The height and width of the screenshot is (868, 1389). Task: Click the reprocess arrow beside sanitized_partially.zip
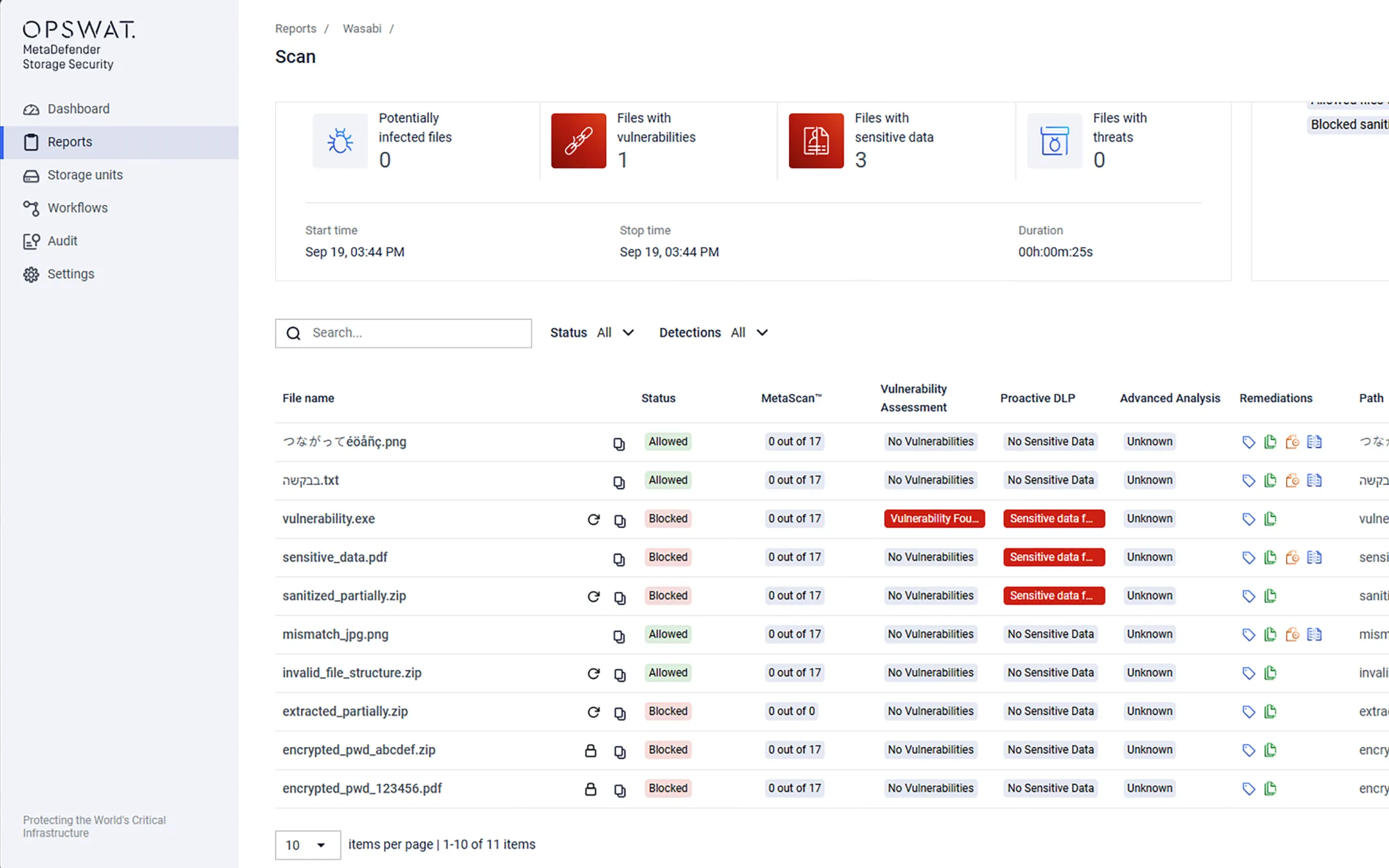(x=593, y=597)
